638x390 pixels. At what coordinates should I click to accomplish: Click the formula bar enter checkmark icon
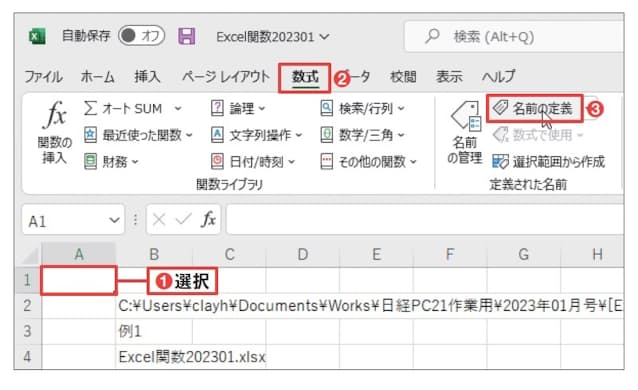coord(183,220)
